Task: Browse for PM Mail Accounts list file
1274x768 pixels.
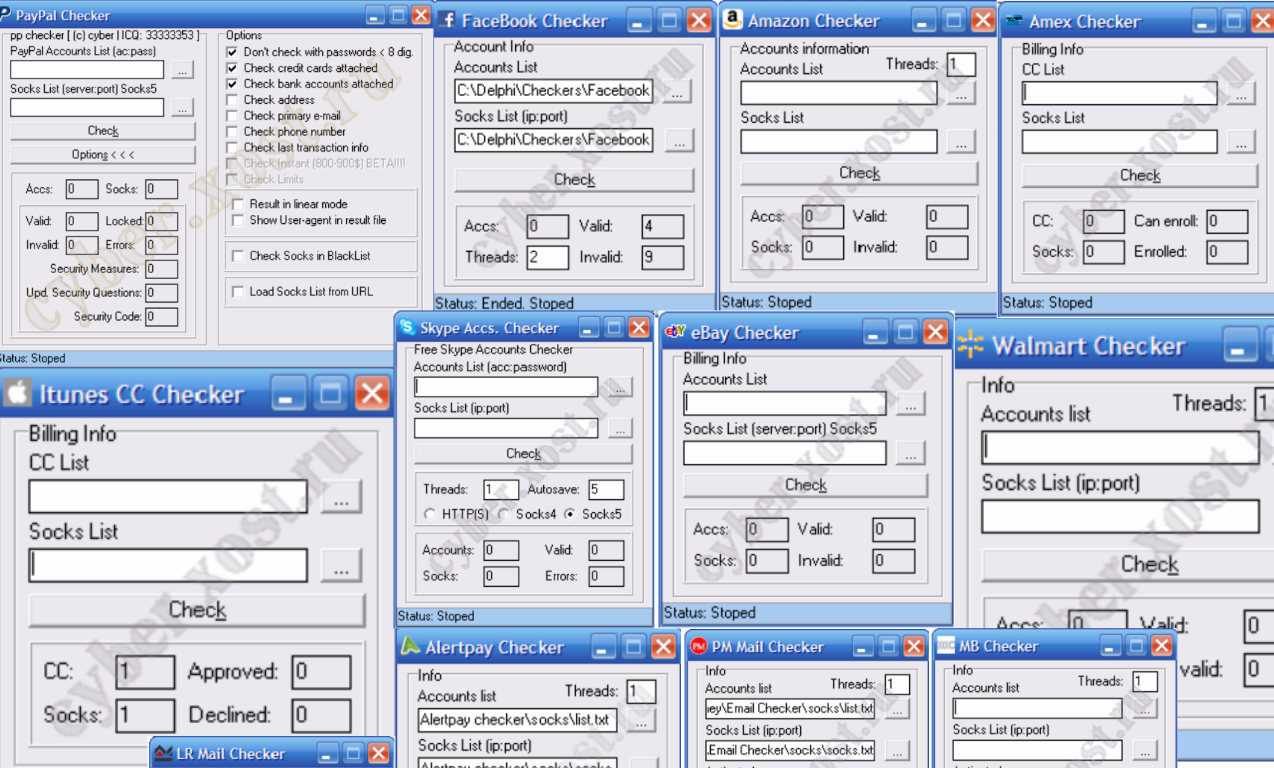Action: tap(897, 709)
